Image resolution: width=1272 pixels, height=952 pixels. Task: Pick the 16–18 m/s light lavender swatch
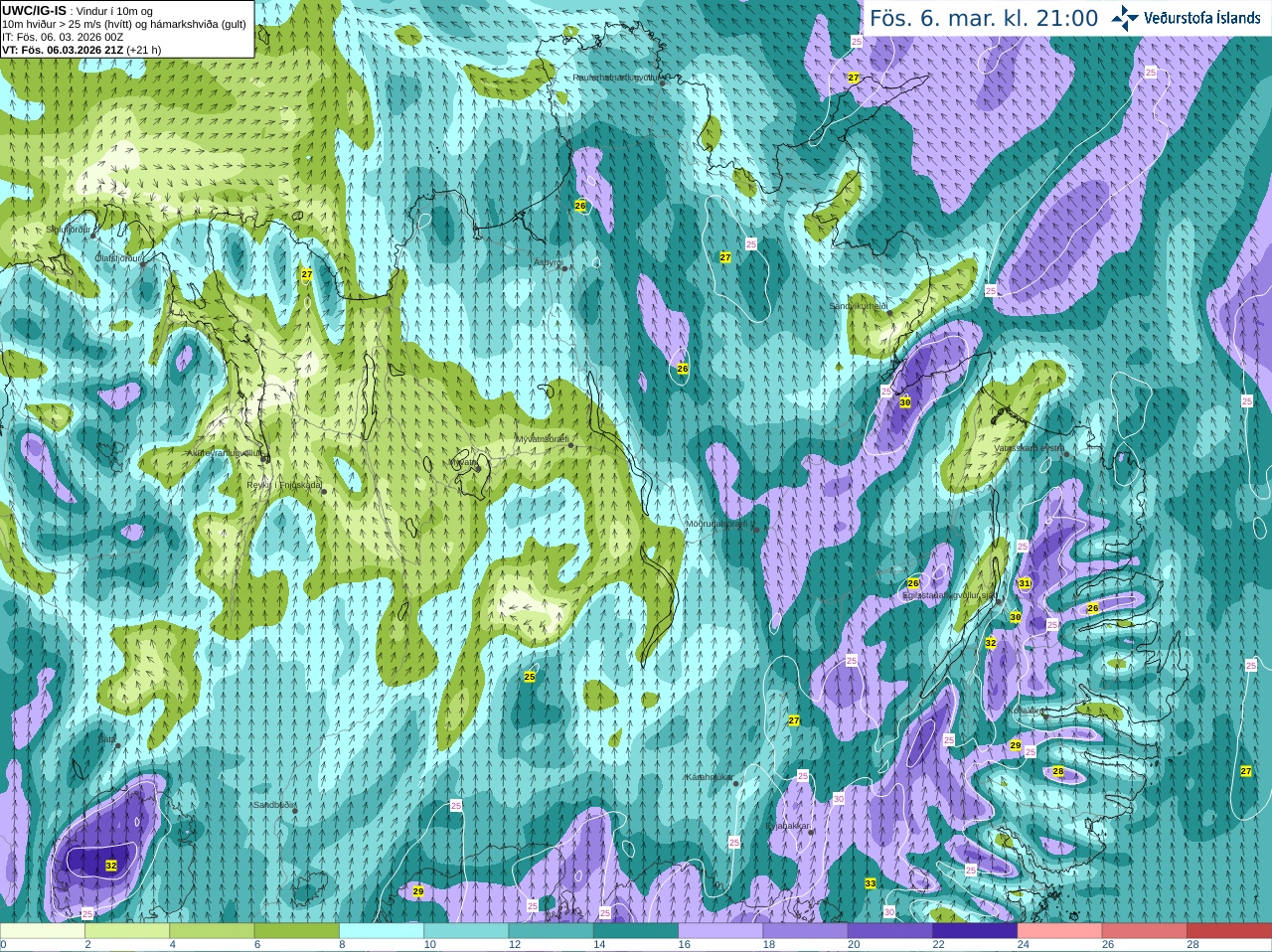pyautogui.click(x=720, y=931)
